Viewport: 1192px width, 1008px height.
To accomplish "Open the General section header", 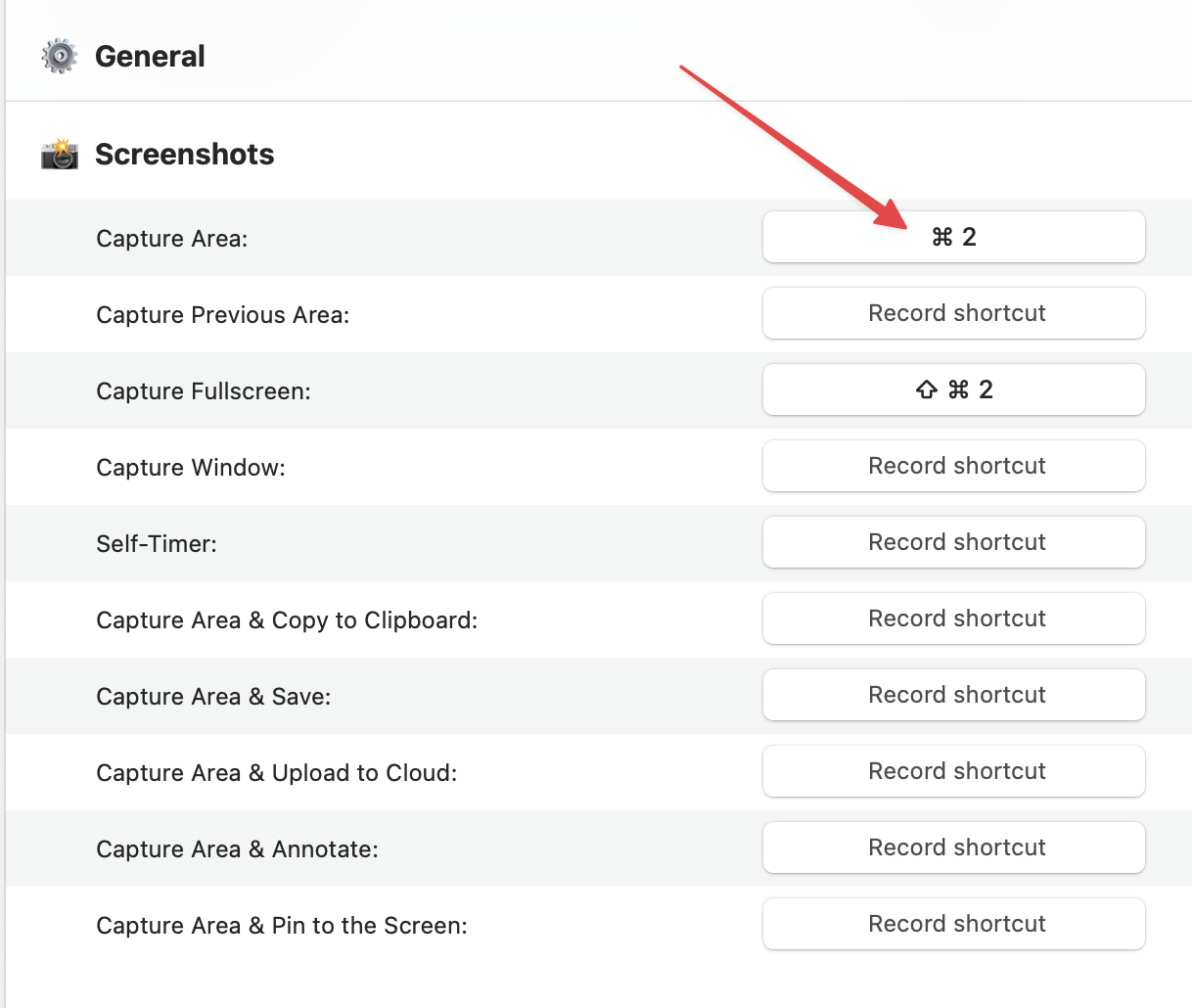I will (150, 56).
